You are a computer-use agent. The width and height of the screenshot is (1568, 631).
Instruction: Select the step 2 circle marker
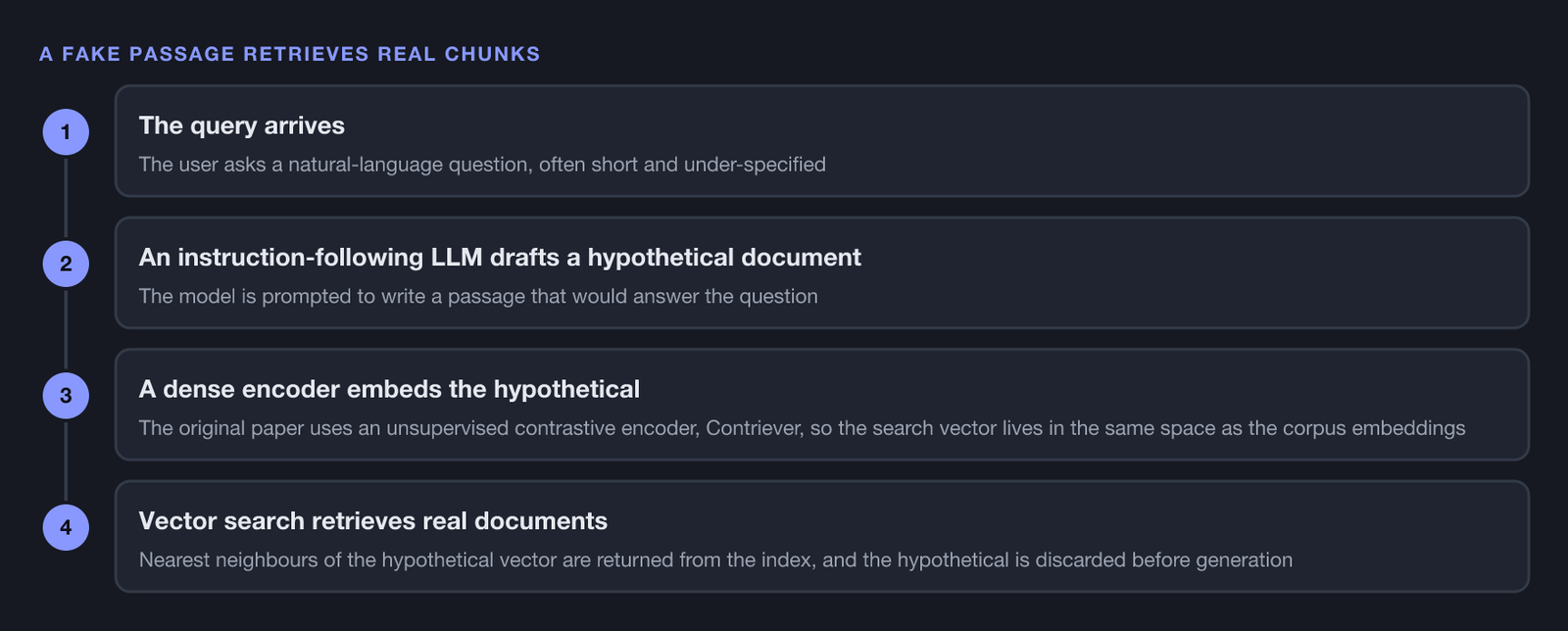(66, 264)
